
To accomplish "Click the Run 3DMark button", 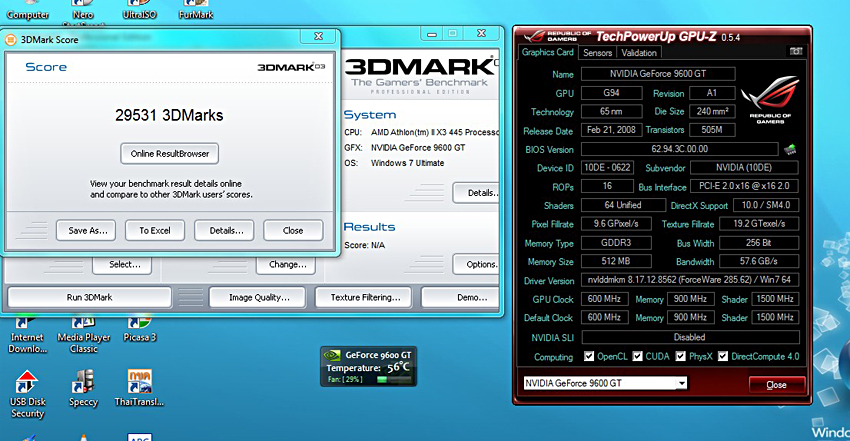I will click(x=89, y=297).
